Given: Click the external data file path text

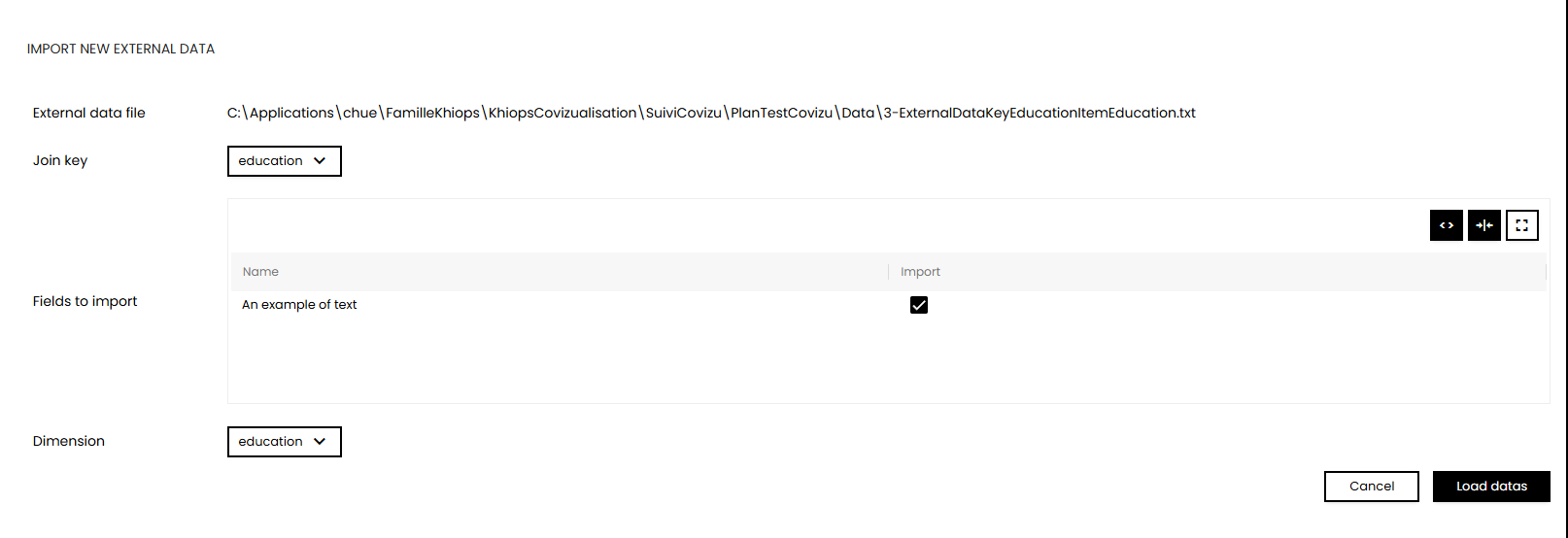Looking at the screenshot, I should point(711,113).
